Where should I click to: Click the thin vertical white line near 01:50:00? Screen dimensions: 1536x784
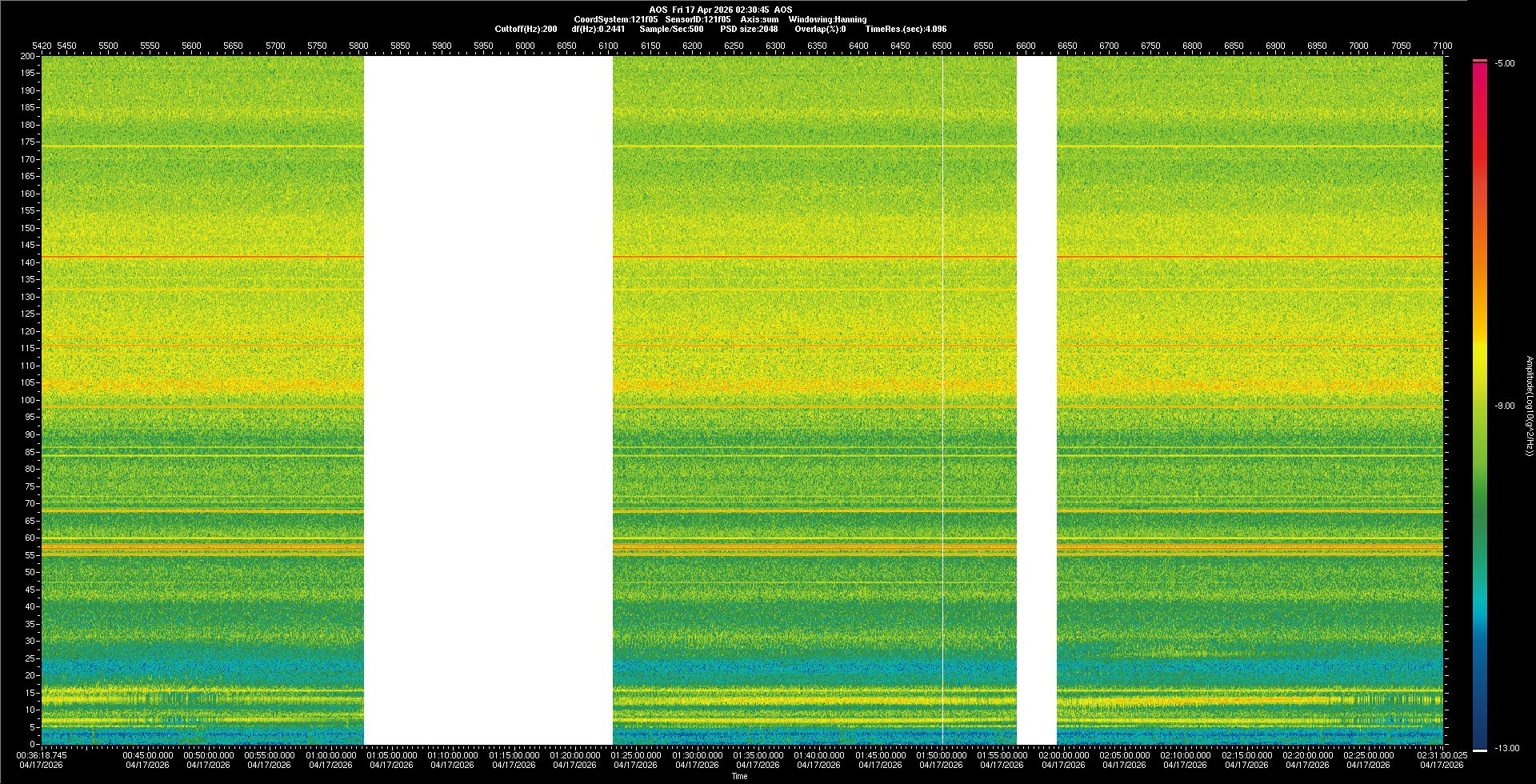942,400
